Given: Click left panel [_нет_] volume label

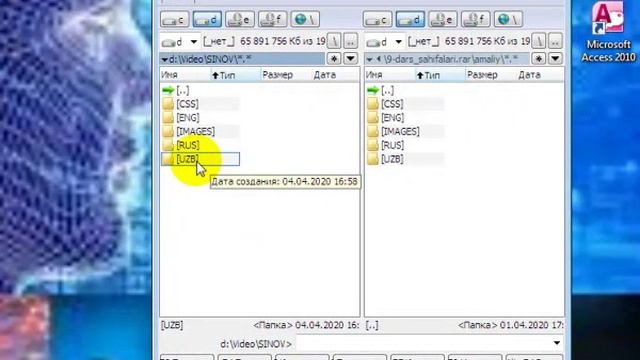Looking at the screenshot, I should click(219, 41).
